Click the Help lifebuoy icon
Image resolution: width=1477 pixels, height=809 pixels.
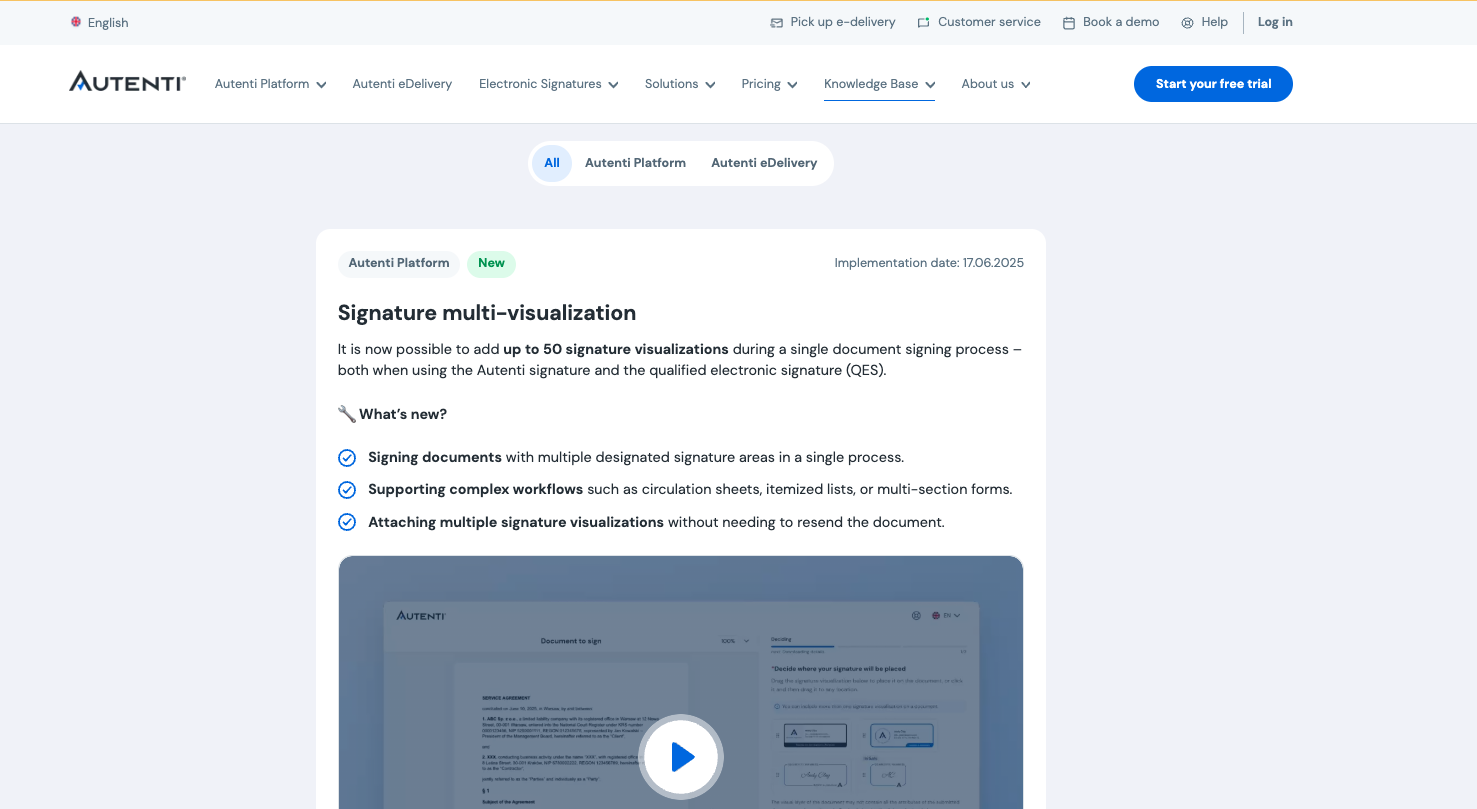[1187, 22]
